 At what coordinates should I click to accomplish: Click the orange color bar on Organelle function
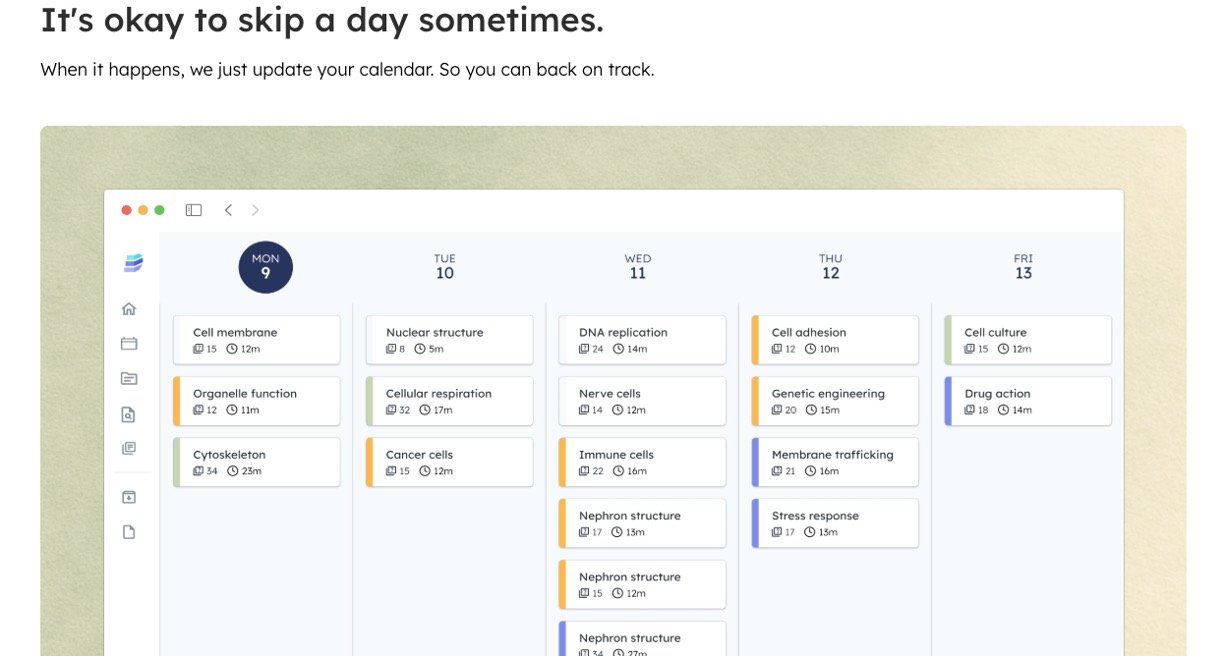pos(176,401)
